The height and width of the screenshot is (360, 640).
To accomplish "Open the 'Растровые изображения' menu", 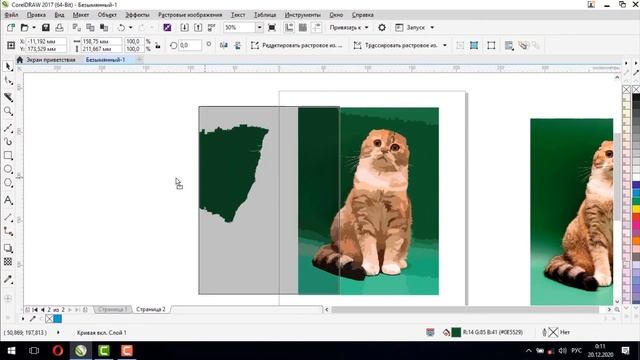I will point(190,15).
